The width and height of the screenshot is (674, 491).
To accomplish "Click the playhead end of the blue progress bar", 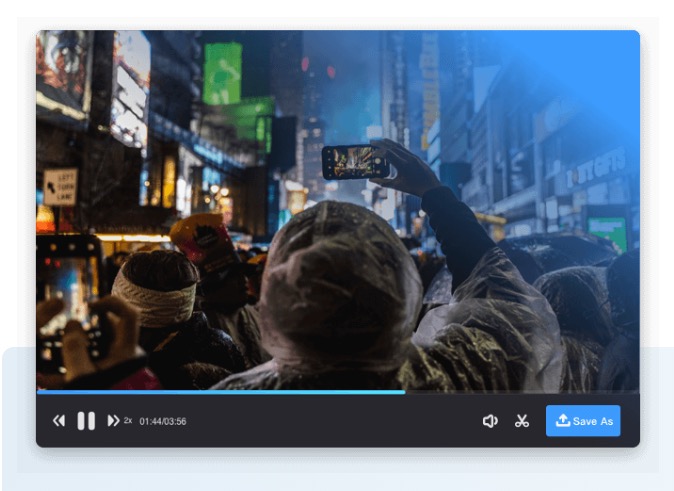I will (404, 391).
